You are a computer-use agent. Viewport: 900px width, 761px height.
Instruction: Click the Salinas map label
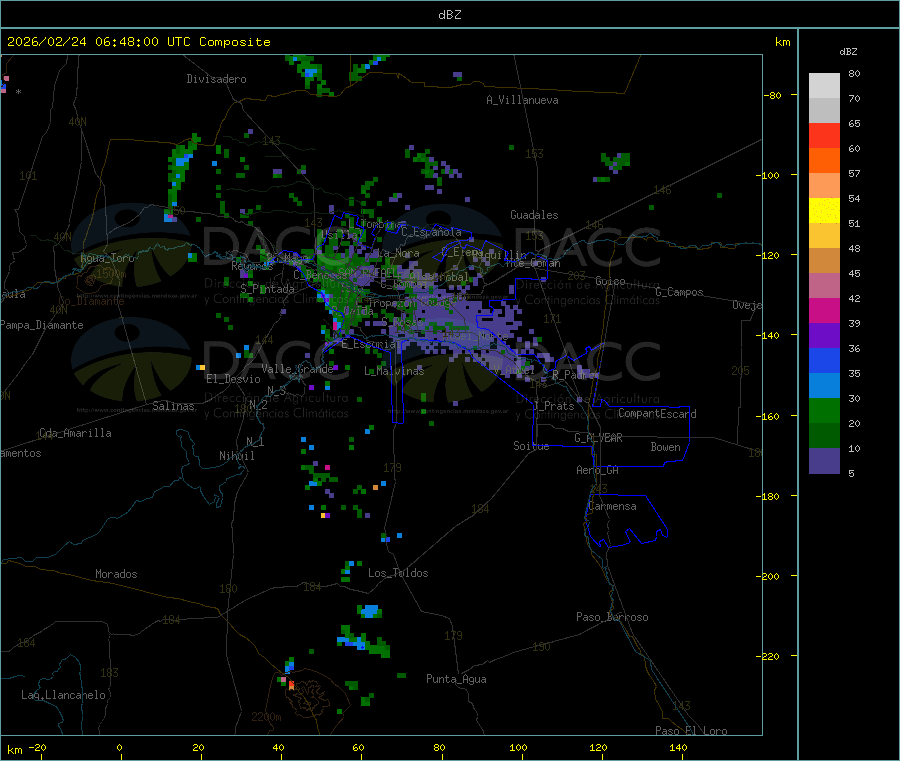tap(173, 406)
